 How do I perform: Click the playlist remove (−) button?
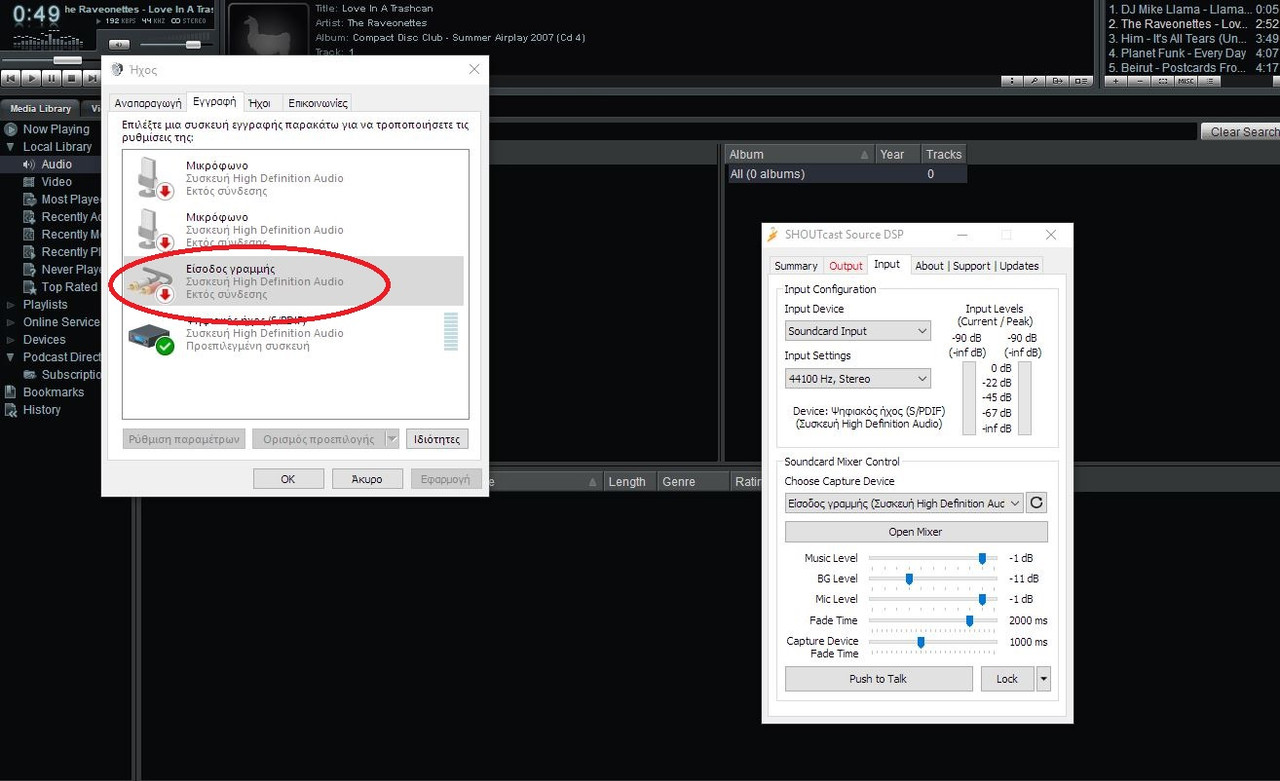coord(1140,81)
